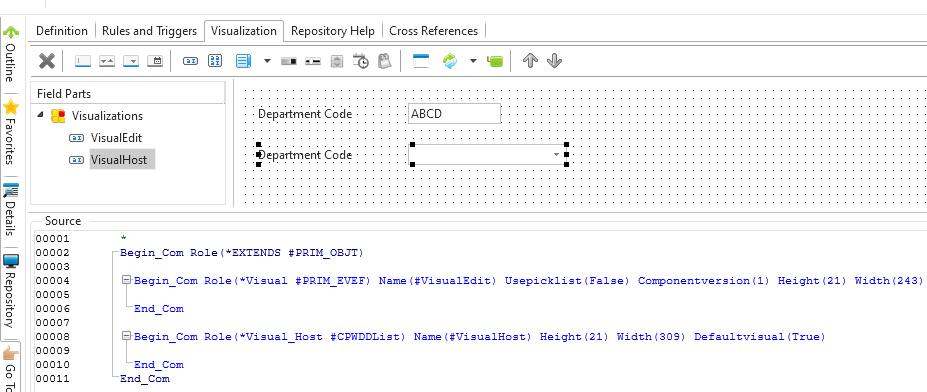Screen dimensions: 927x392
Task: Click Usepicklist(False) in source line 4
Action: 568,281
